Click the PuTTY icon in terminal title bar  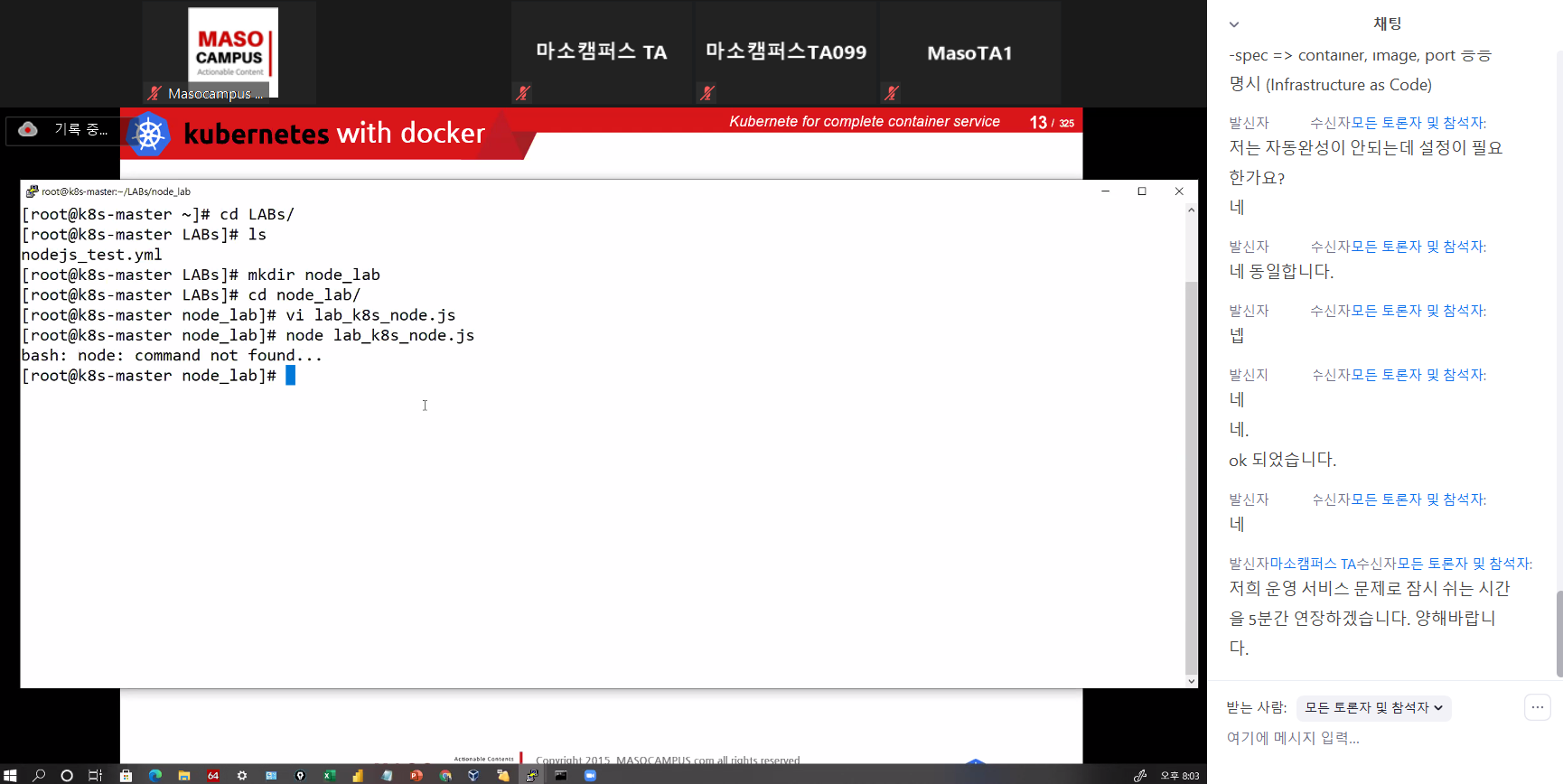(32, 191)
